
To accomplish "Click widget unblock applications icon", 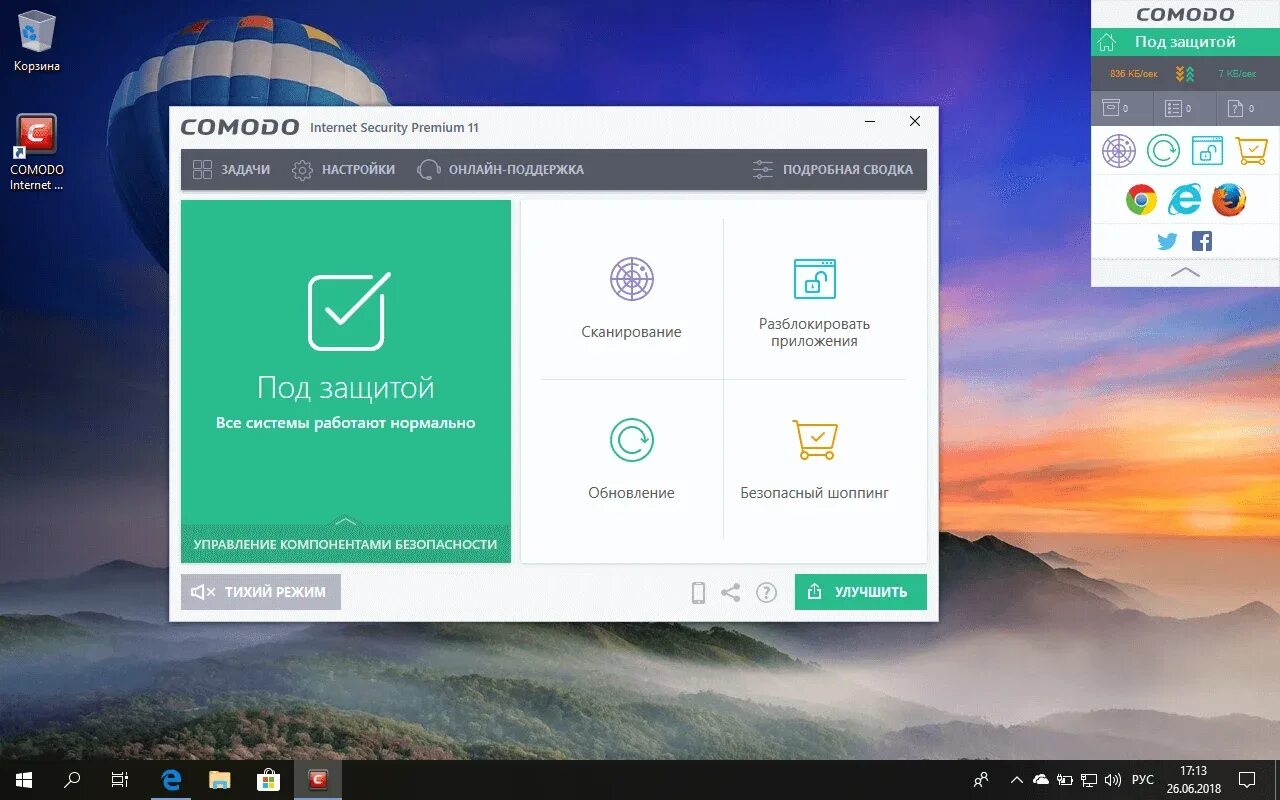I will point(1207,151).
